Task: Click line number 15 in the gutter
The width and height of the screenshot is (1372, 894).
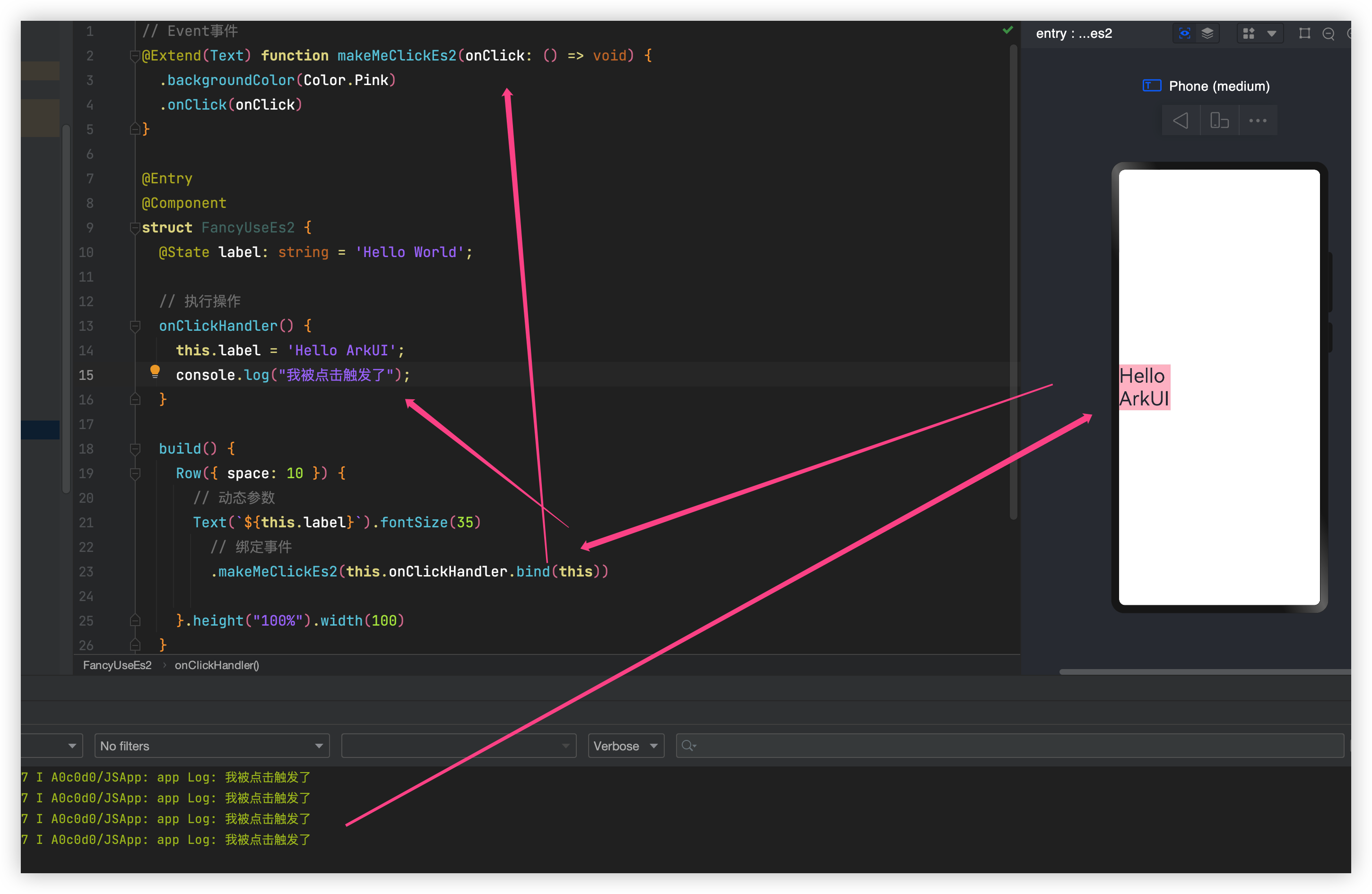Action: coord(86,375)
